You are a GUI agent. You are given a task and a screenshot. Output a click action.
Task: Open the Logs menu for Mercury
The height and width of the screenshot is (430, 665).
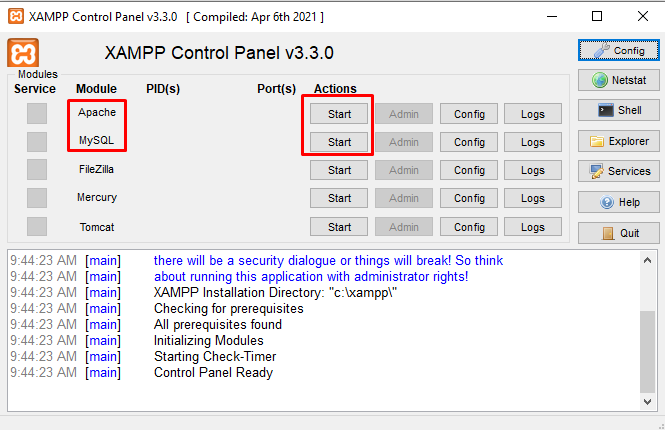[533, 198]
